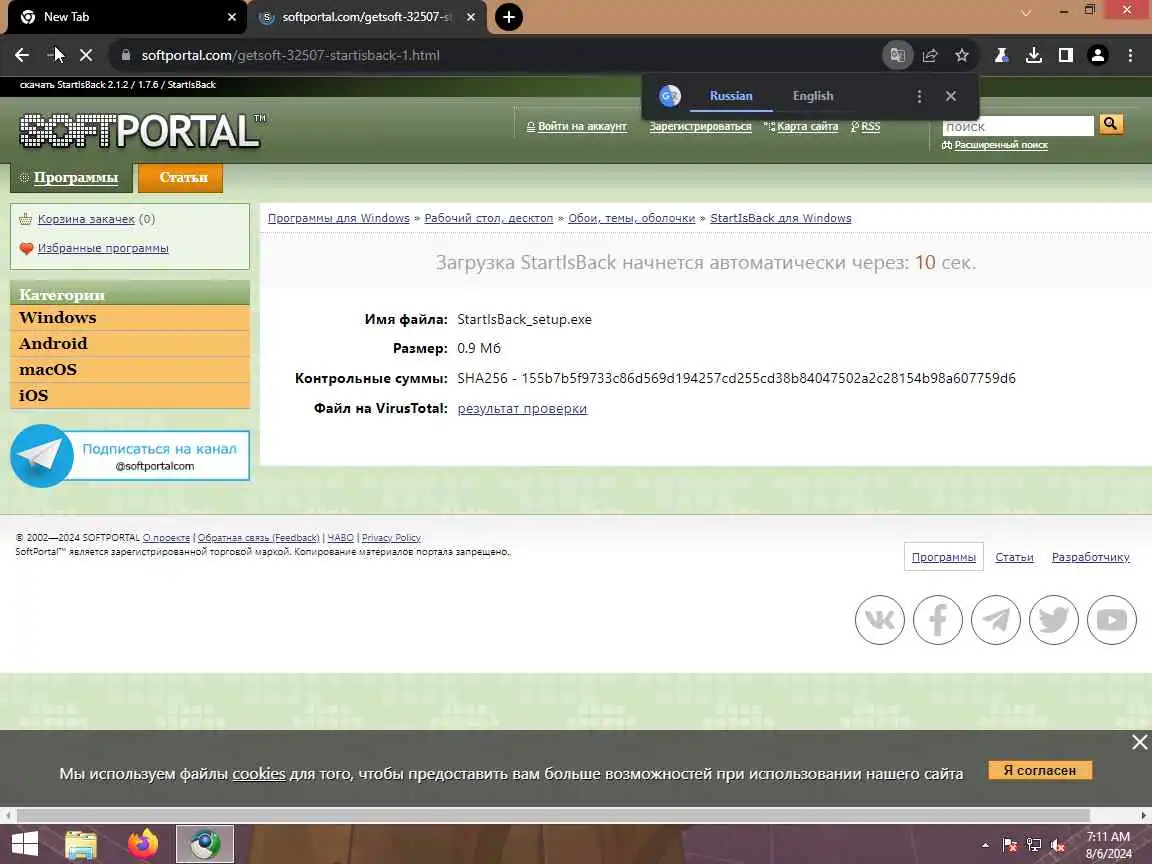Open a new browser tab
Image resolution: width=1152 pixels, height=864 pixels.
tap(508, 17)
